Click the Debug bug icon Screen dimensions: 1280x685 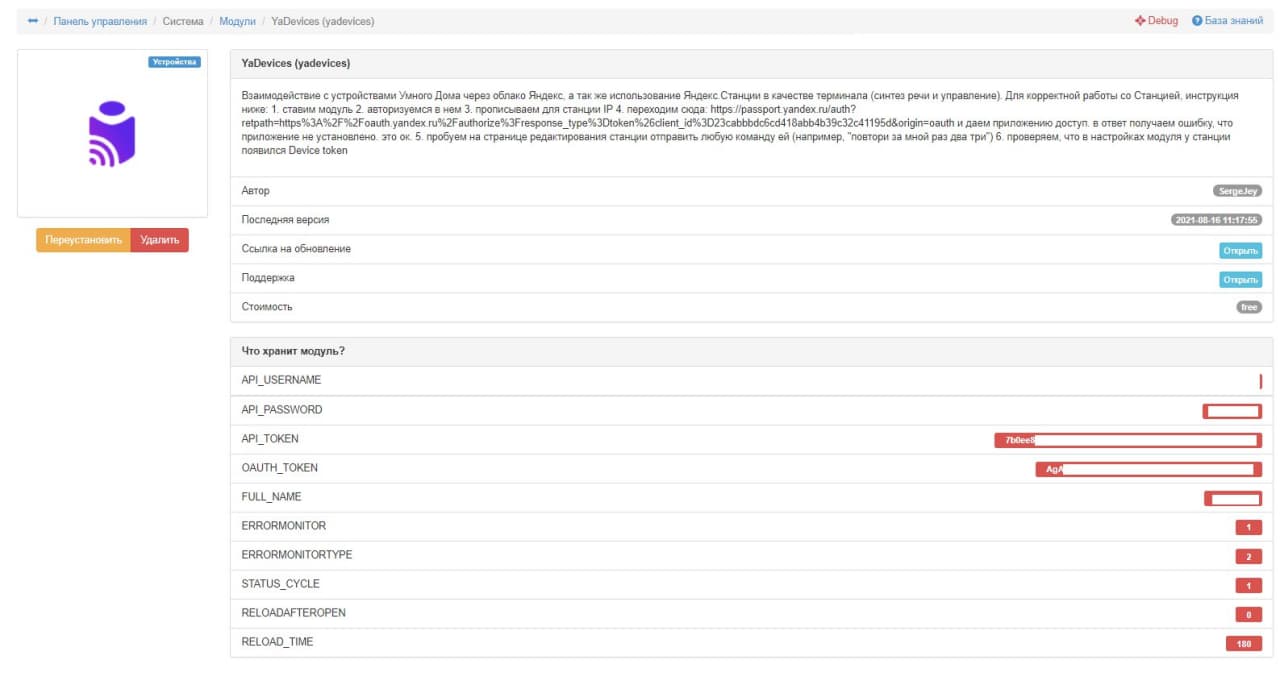pyautogui.click(x=1140, y=21)
